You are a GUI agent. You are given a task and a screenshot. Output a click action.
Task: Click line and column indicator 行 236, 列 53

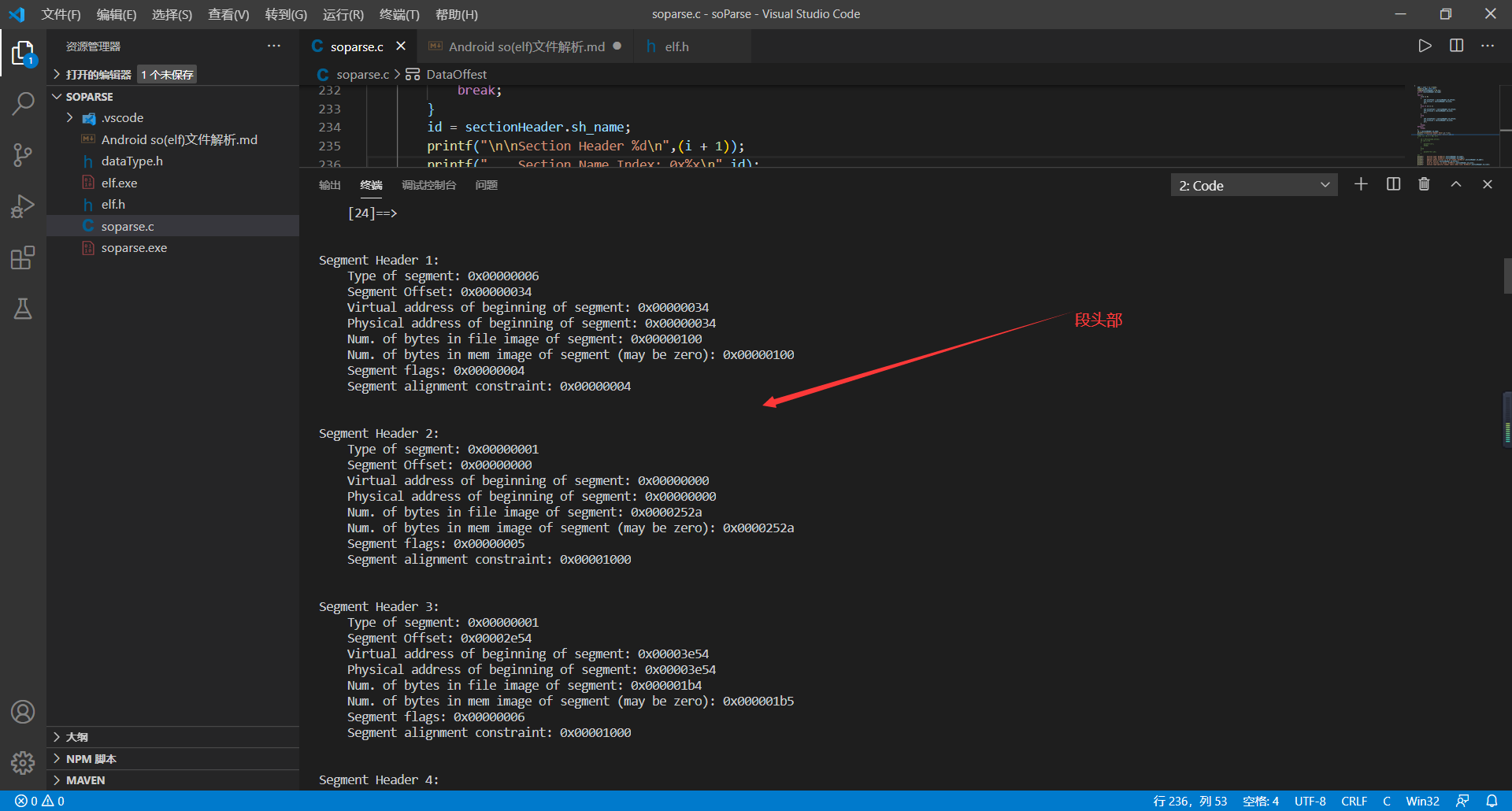1190,801
